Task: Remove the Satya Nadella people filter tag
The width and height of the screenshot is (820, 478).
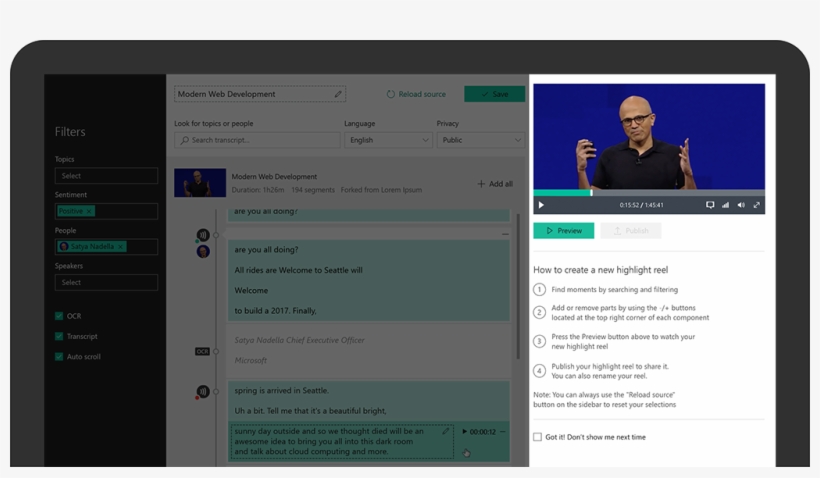Action: [x=120, y=246]
